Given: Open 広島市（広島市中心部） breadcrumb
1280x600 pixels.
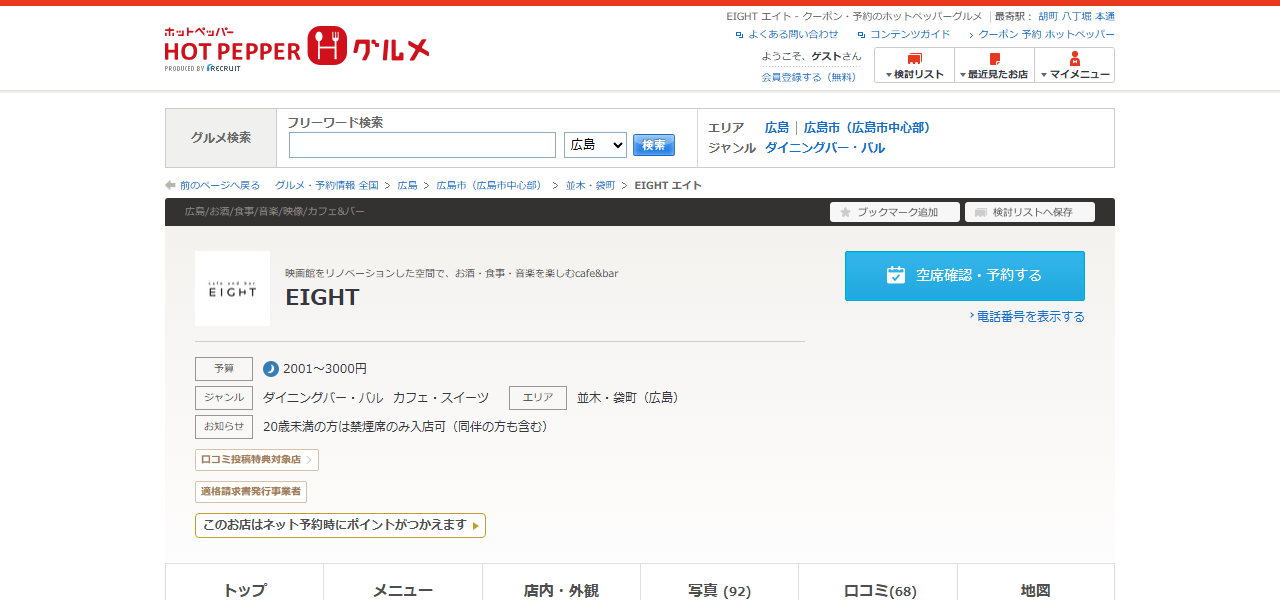Looking at the screenshot, I should (x=491, y=185).
